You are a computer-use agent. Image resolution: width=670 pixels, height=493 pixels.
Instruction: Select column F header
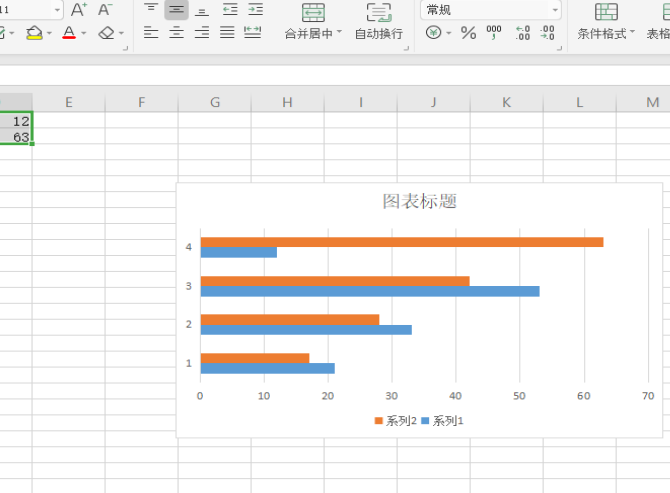[x=141, y=102]
